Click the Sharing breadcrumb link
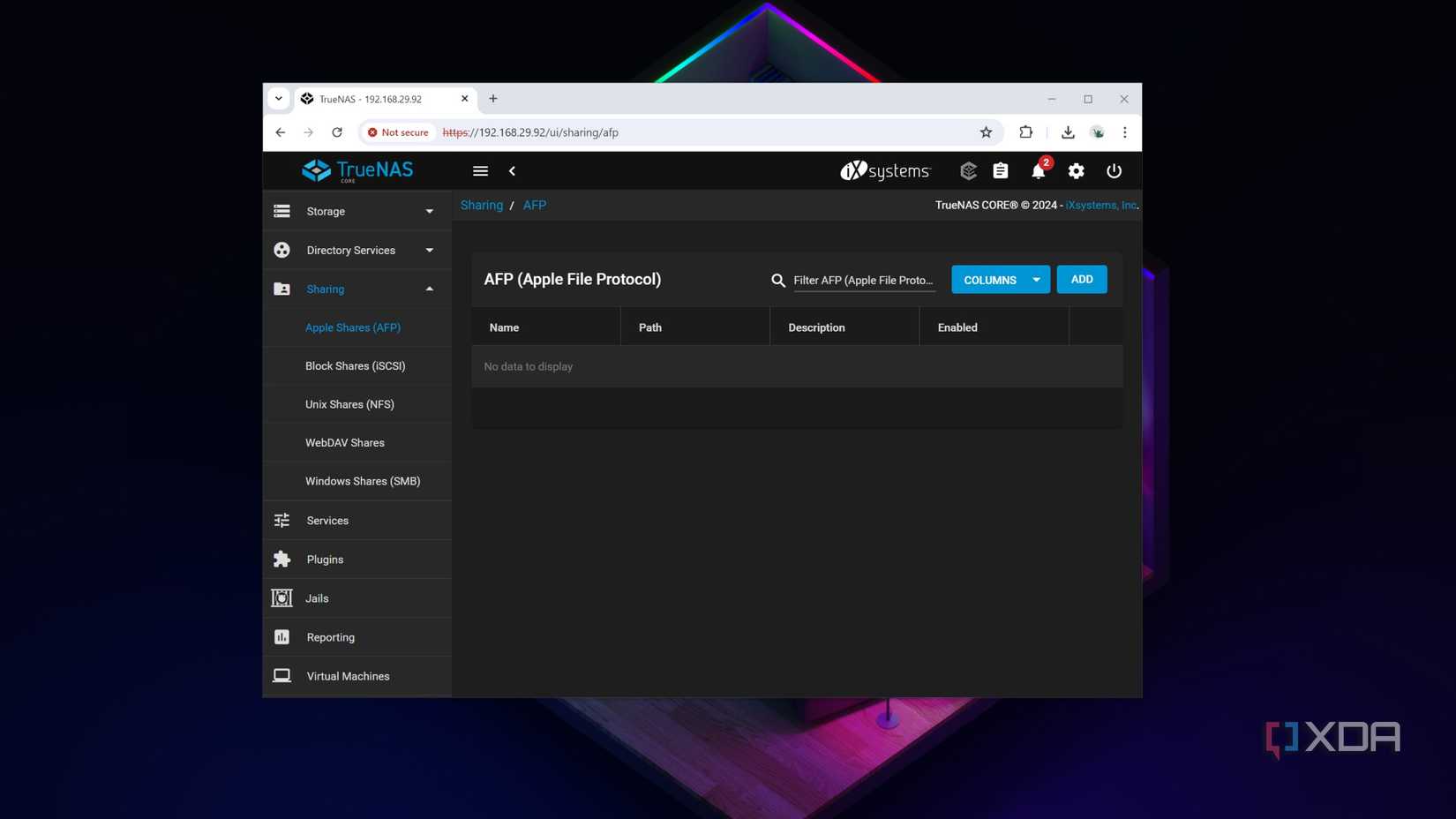 coord(481,206)
